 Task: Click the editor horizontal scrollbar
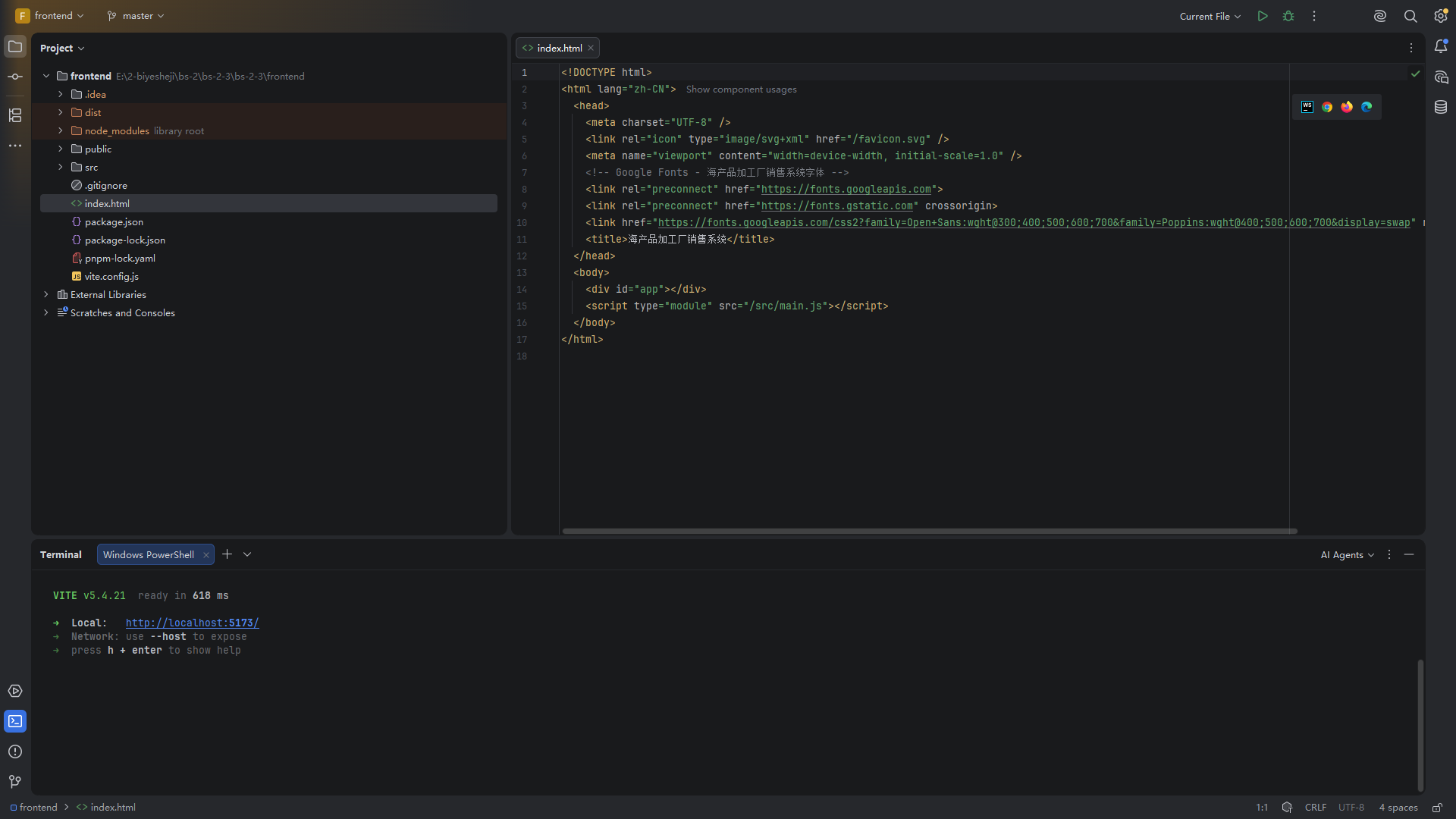click(x=930, y=531)
